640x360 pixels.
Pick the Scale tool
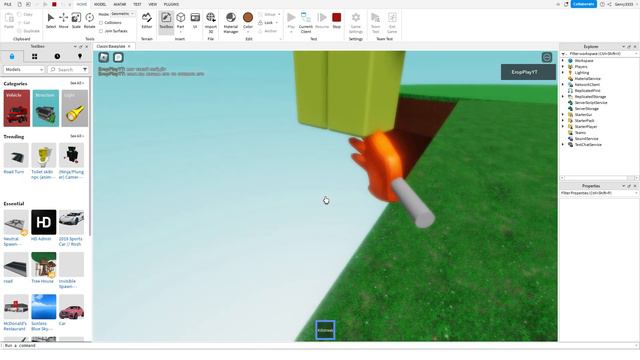[x=76, y=21]
